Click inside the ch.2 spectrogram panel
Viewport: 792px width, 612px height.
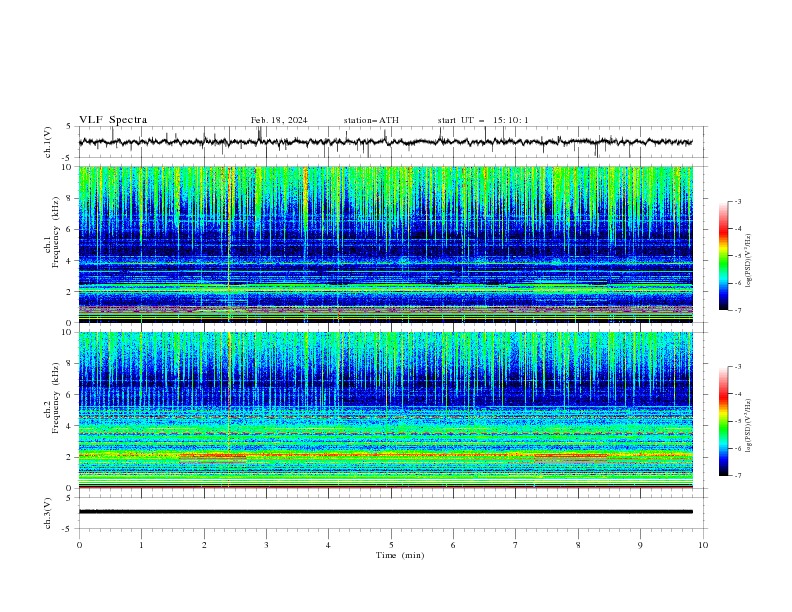point(385,410)
